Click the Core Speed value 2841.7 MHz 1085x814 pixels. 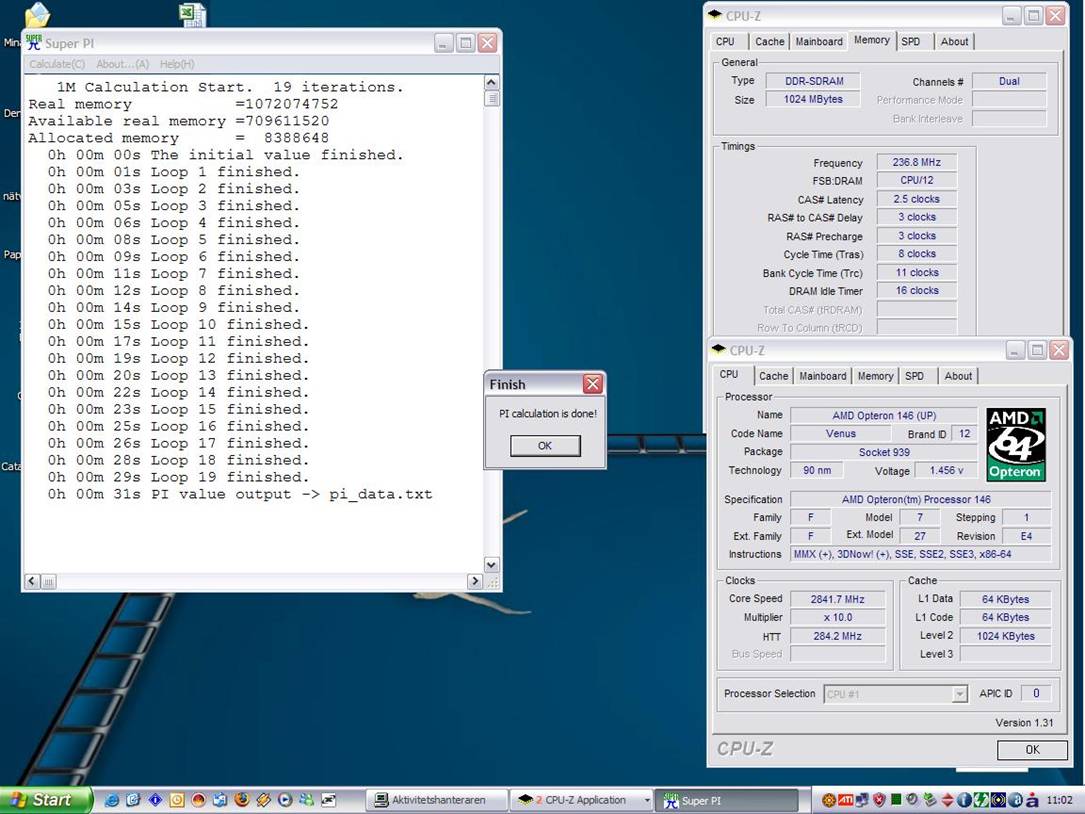click(837, 599)
